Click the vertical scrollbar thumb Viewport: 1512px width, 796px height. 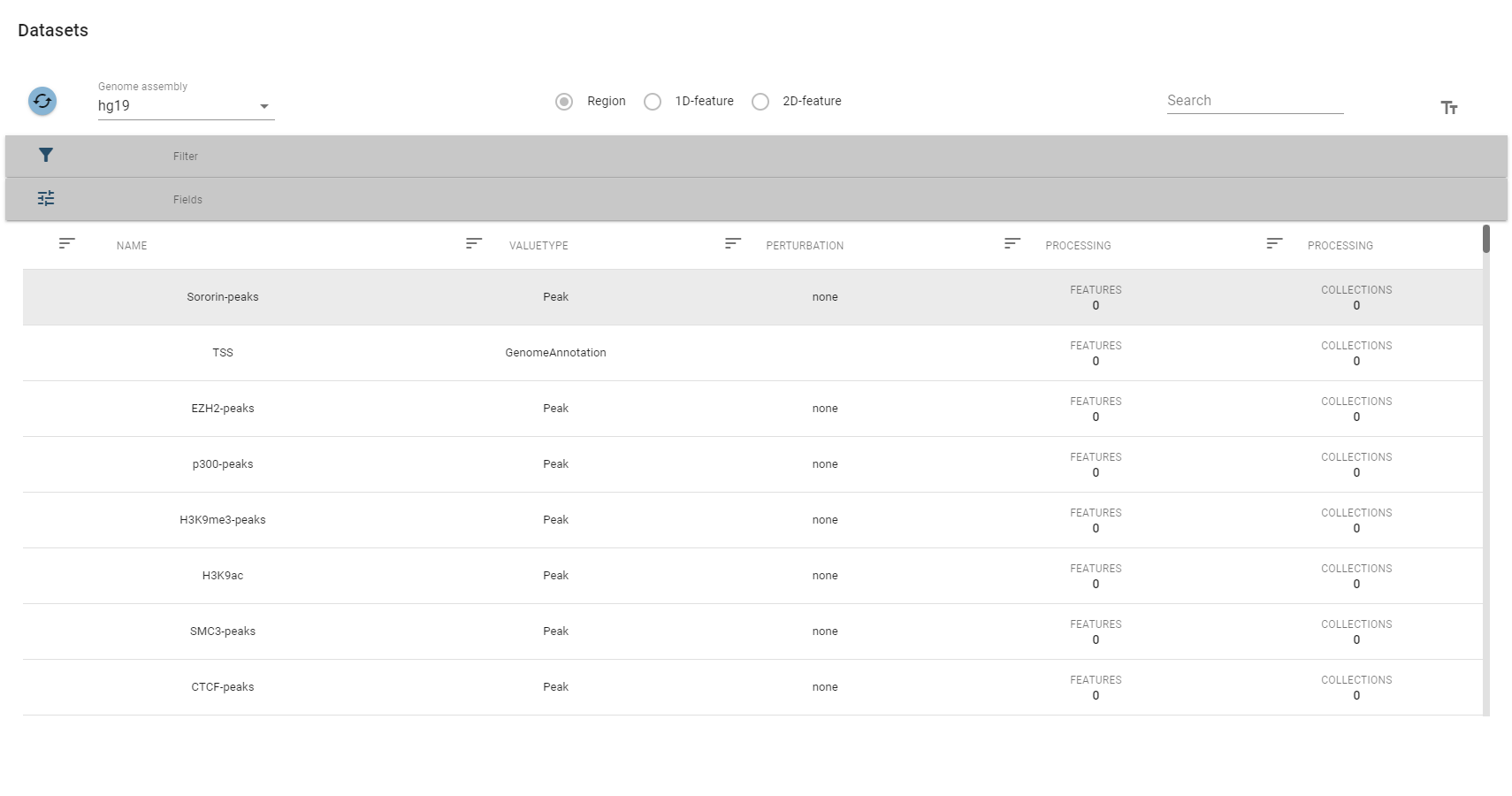[1486, 239]
